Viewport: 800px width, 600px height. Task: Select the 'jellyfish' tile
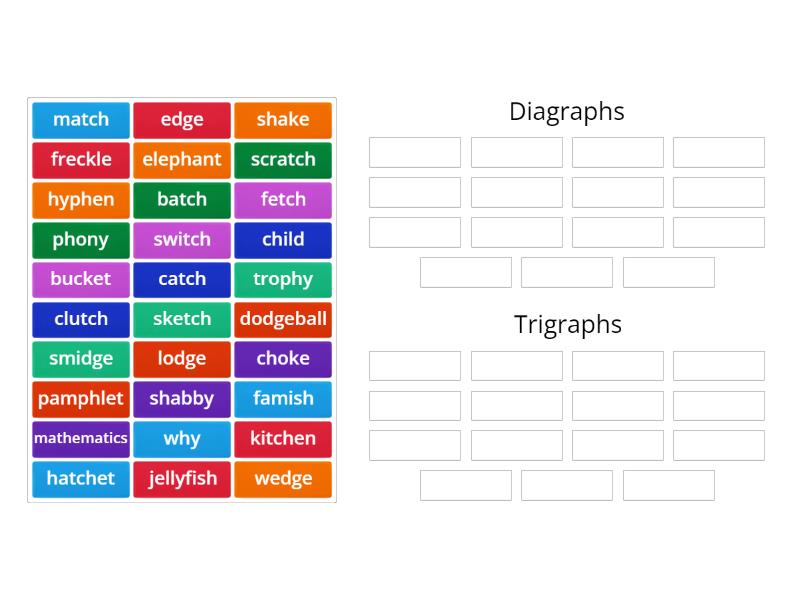coord(182,479)
